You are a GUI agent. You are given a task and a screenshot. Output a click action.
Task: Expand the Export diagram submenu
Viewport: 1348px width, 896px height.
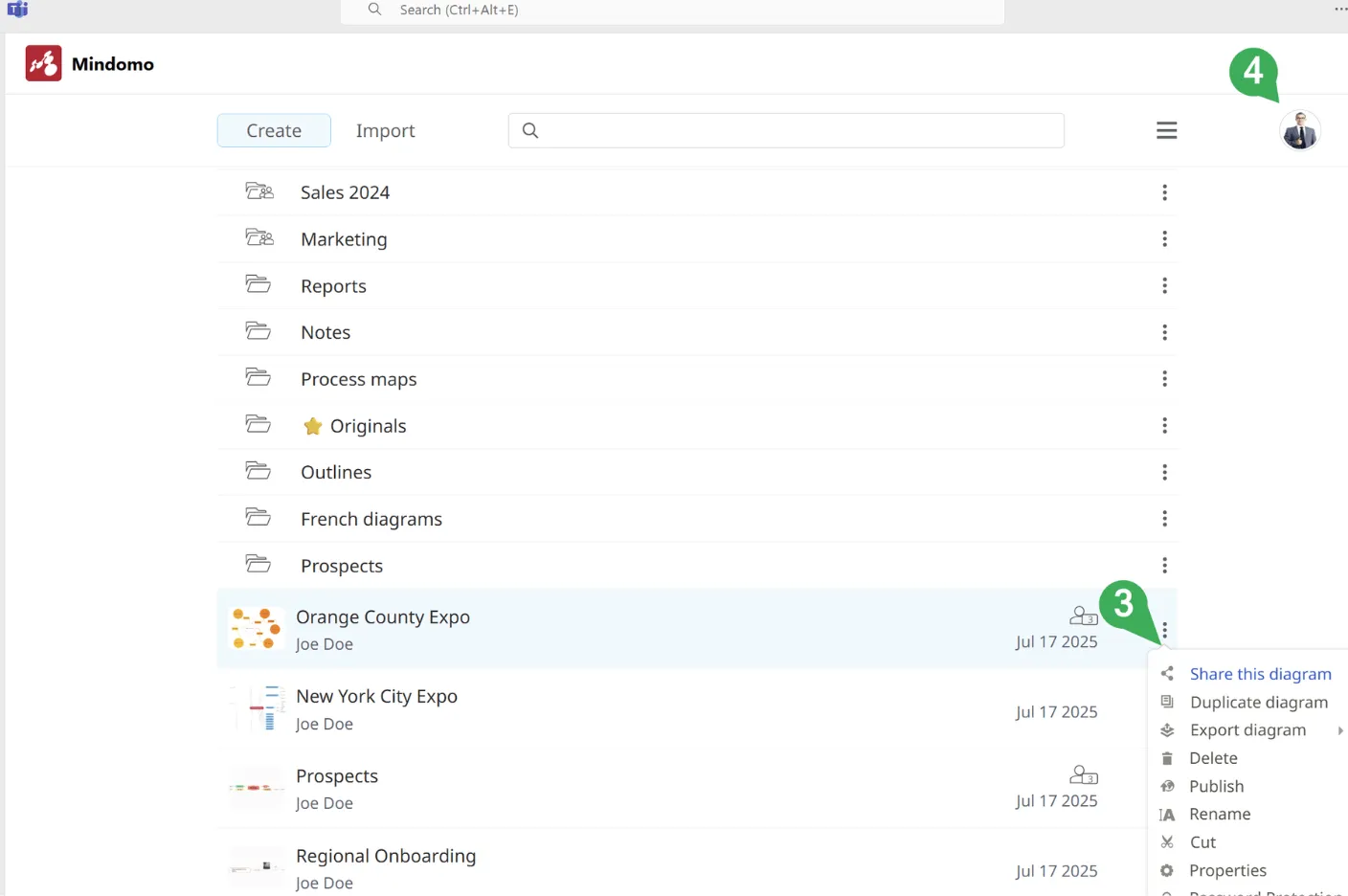pyautogui.click(x=1247, y=730)
